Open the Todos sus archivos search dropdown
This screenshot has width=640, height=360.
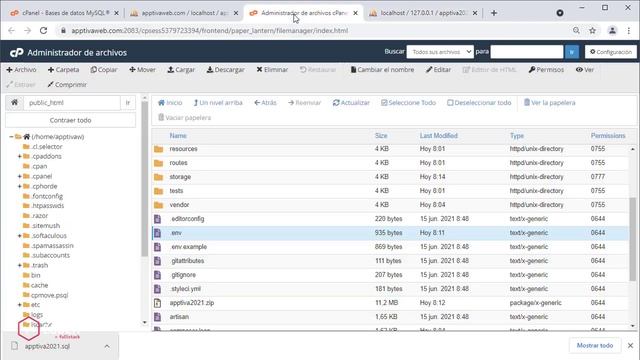point(440,52)
